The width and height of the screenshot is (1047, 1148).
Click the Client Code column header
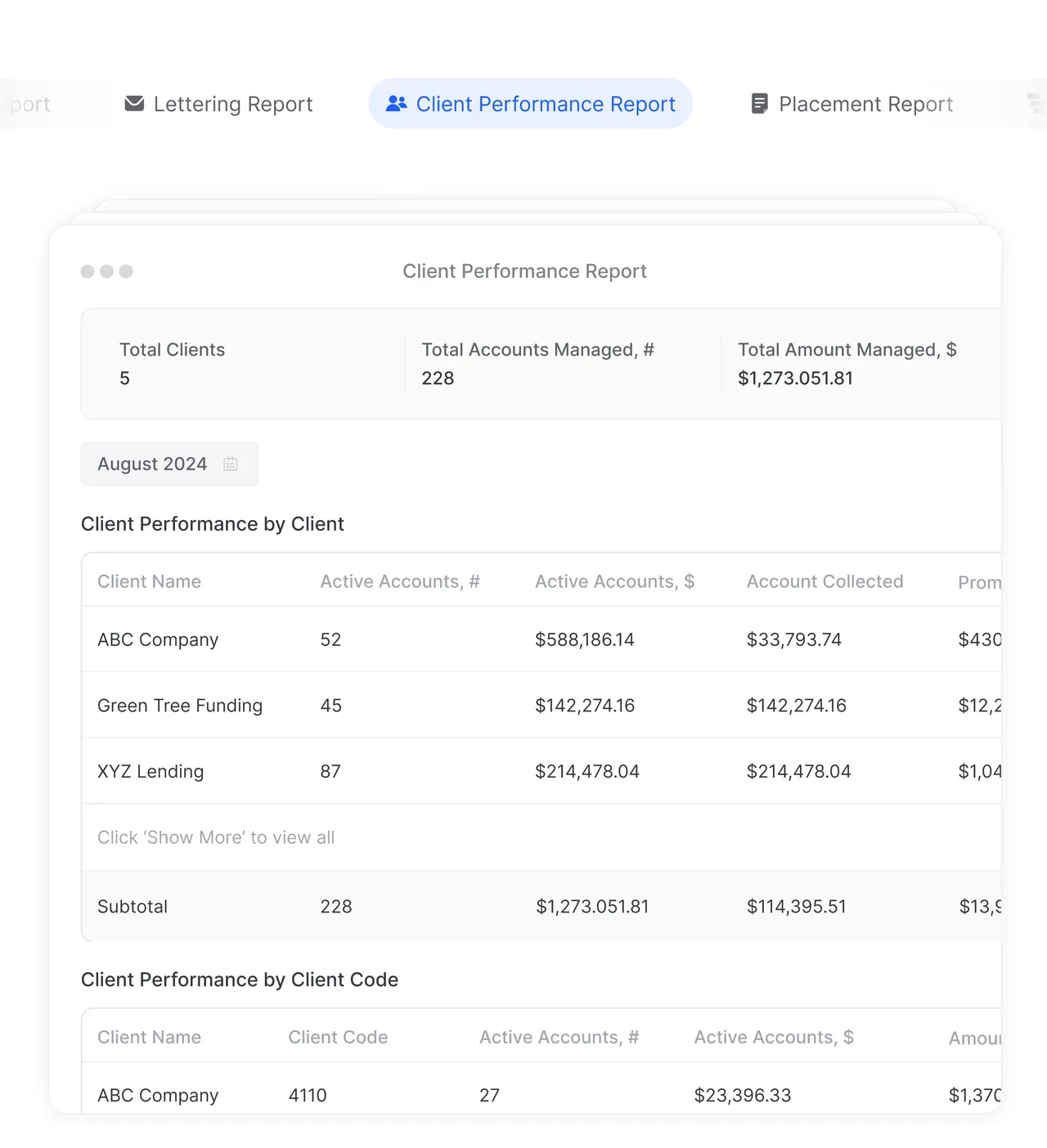338,1037
